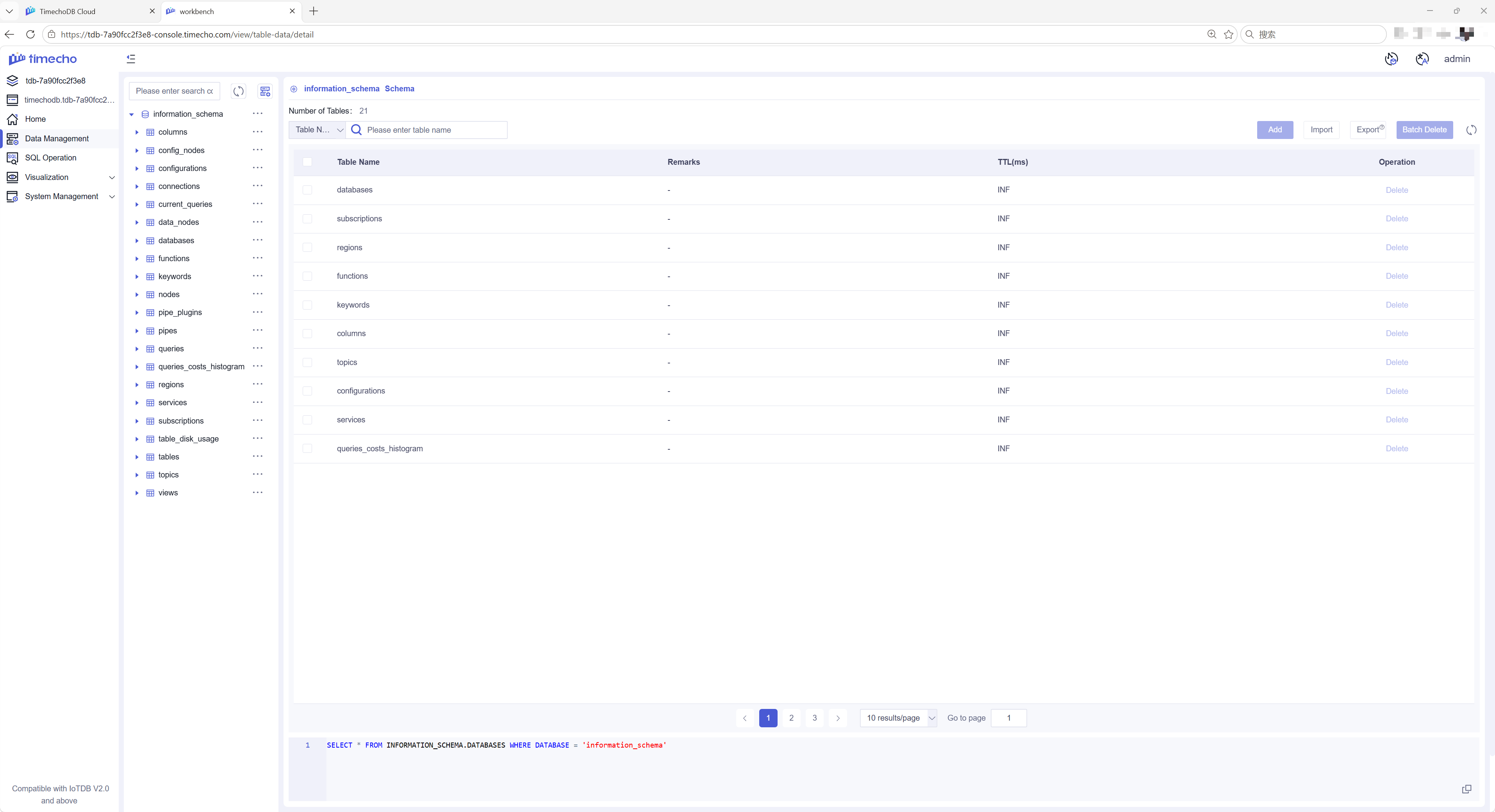Open the Table N... filter dropdown

(318, 130)
